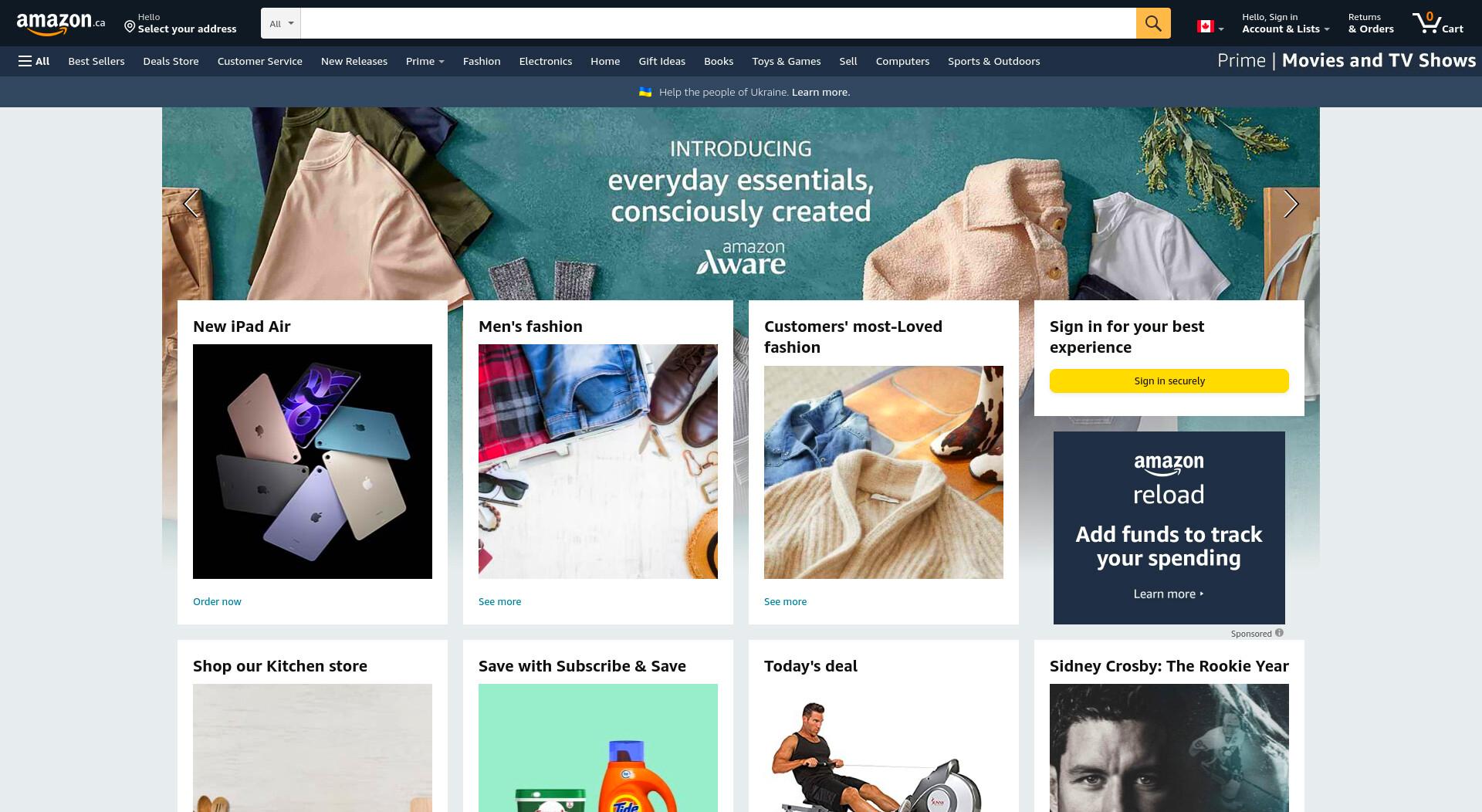Open the Account & Lists dropdown

[1285, 23]
